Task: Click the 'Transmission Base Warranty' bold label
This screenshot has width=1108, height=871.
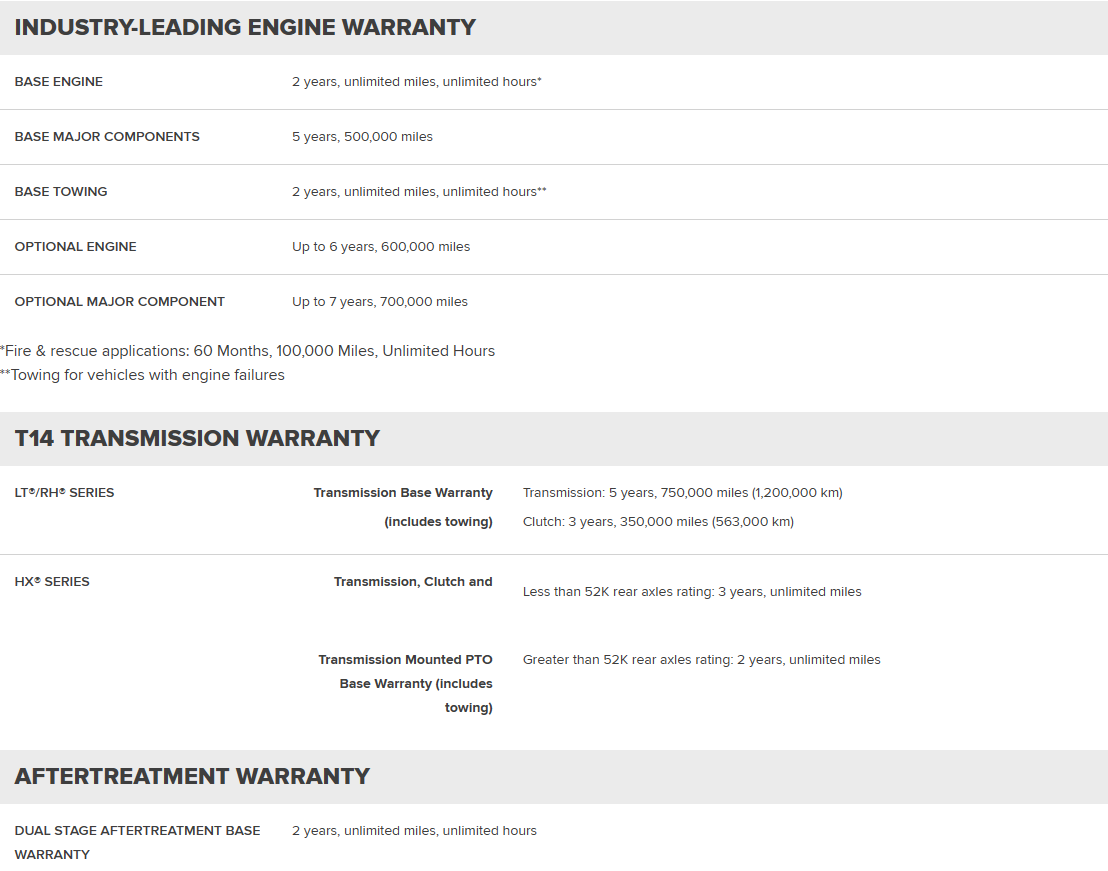Action: point(403,492)
